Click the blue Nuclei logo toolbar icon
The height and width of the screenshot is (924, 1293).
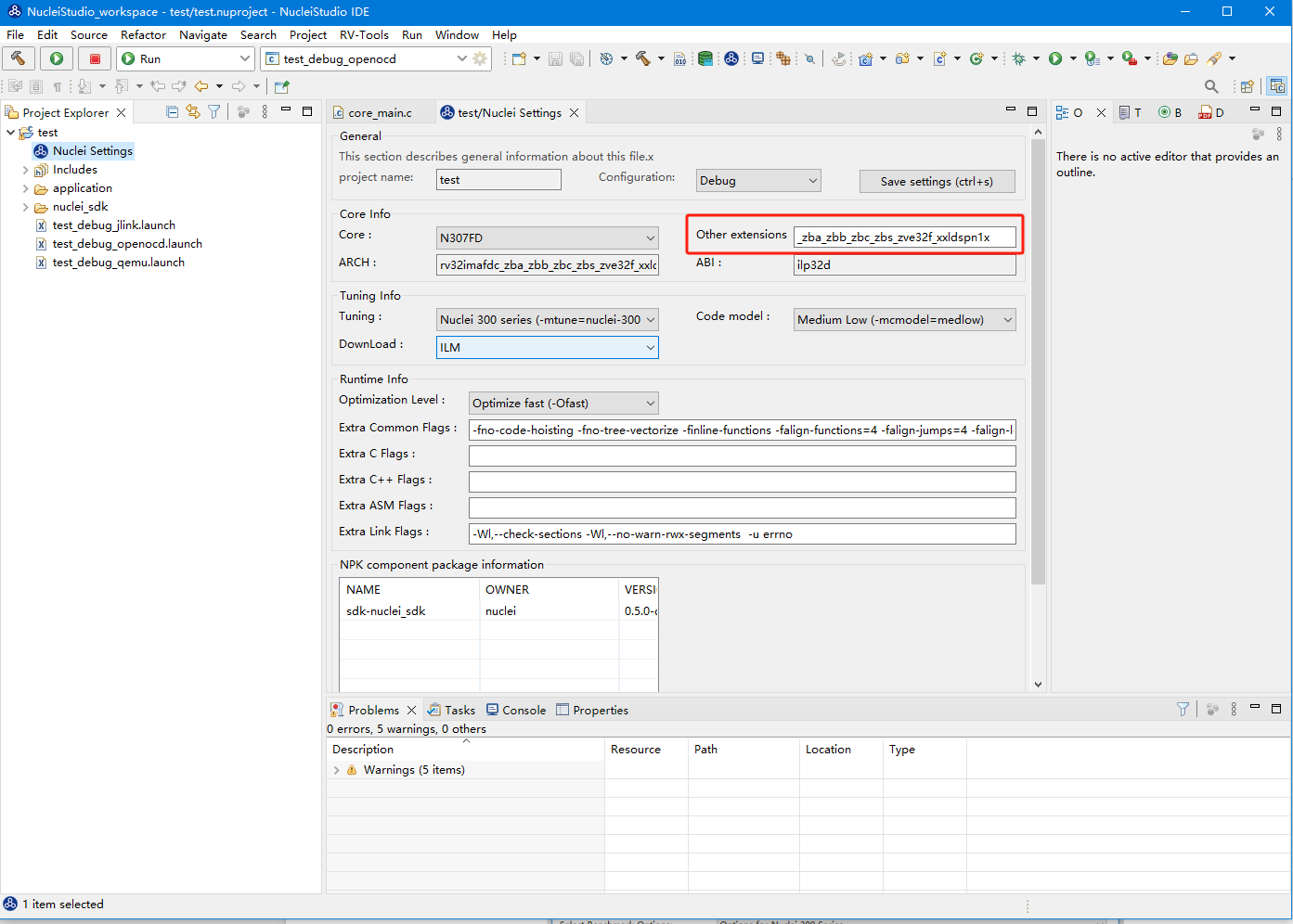[x=731, y=58]
